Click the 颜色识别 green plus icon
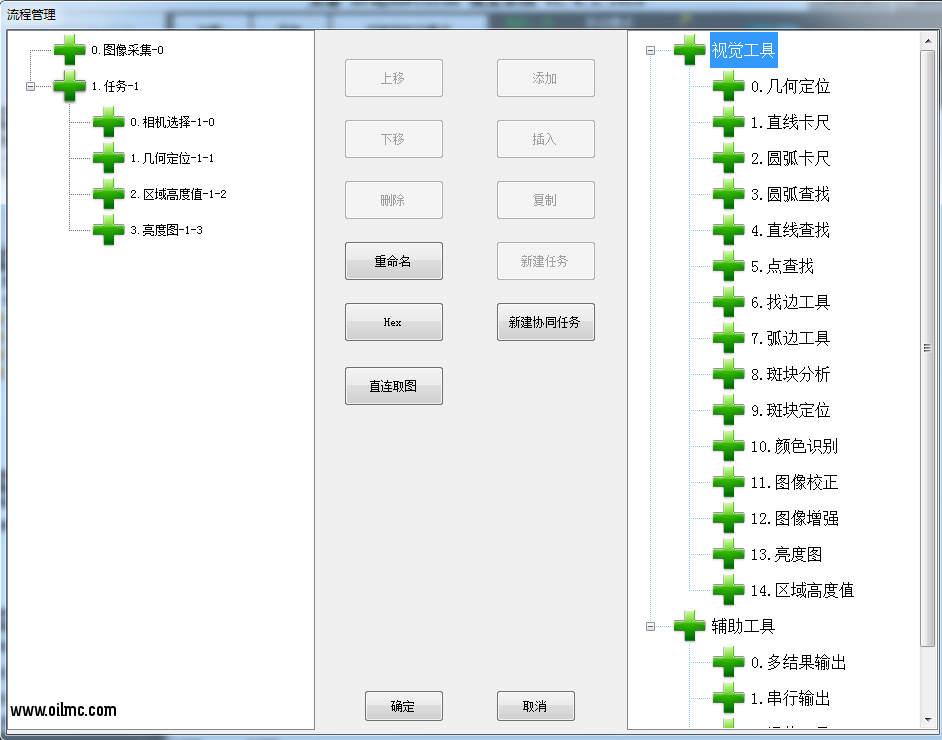The width and height of the screenshot is (942, 740). click(728, 447)
